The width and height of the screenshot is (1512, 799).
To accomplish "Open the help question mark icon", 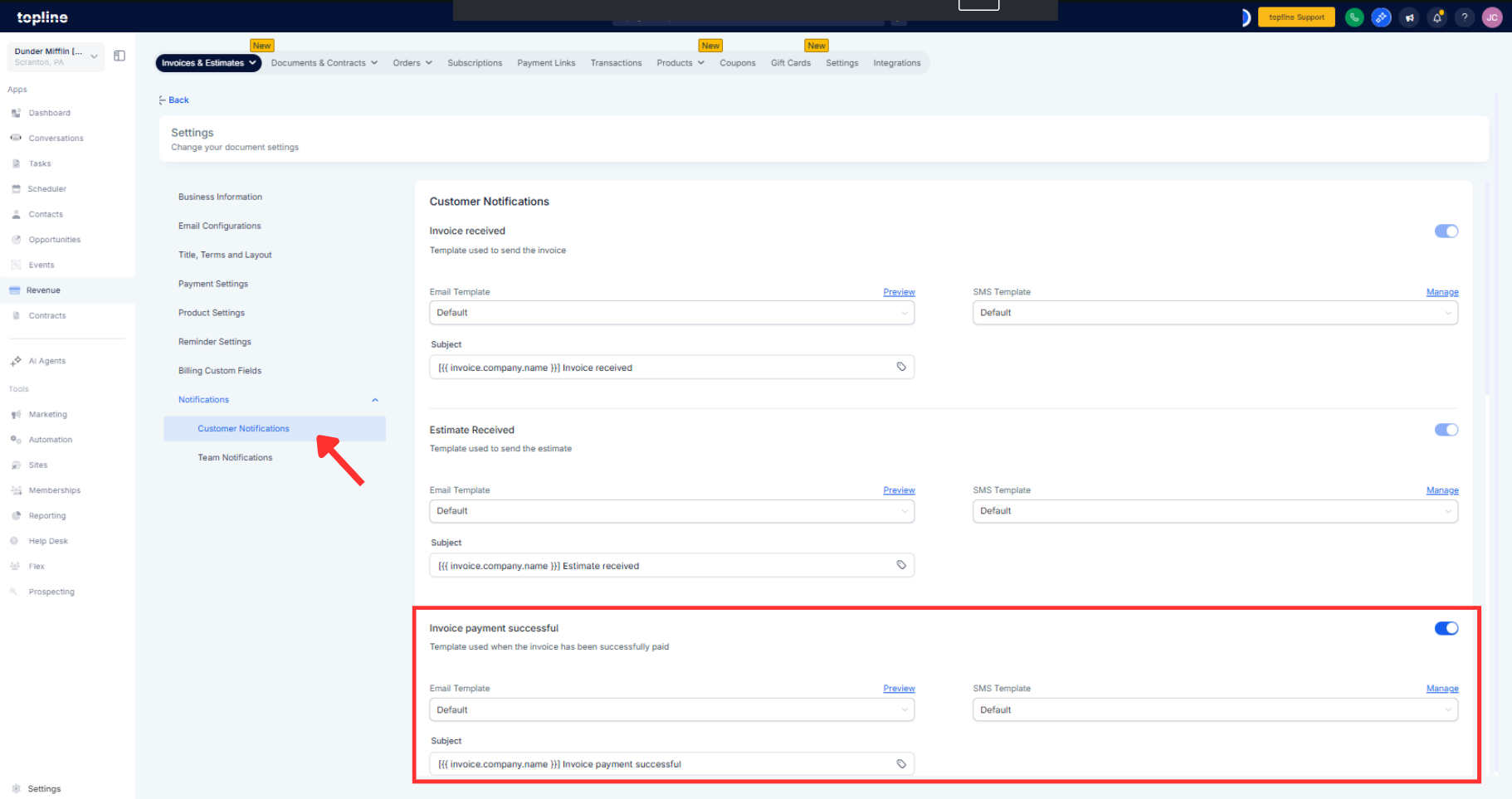I will [1465, 17].
